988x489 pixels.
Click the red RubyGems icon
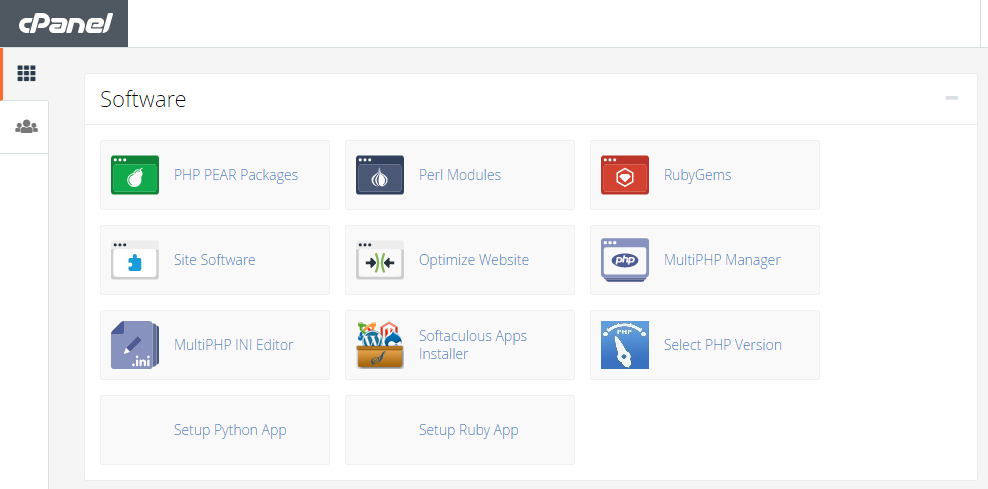[624, 175]
